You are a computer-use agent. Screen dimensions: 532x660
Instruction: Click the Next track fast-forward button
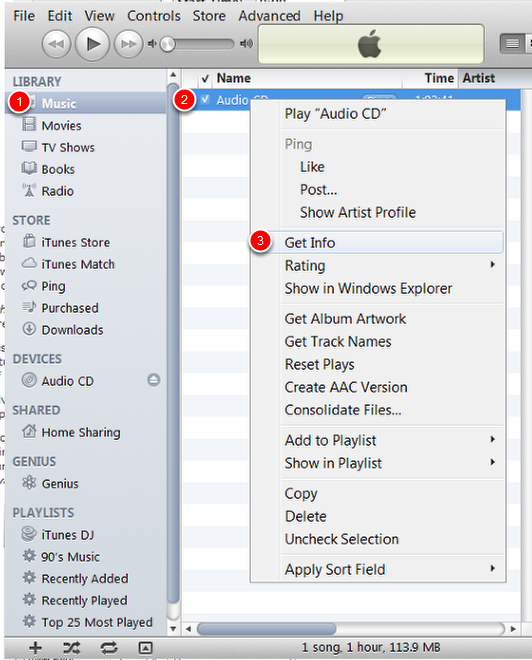(128, 44)
